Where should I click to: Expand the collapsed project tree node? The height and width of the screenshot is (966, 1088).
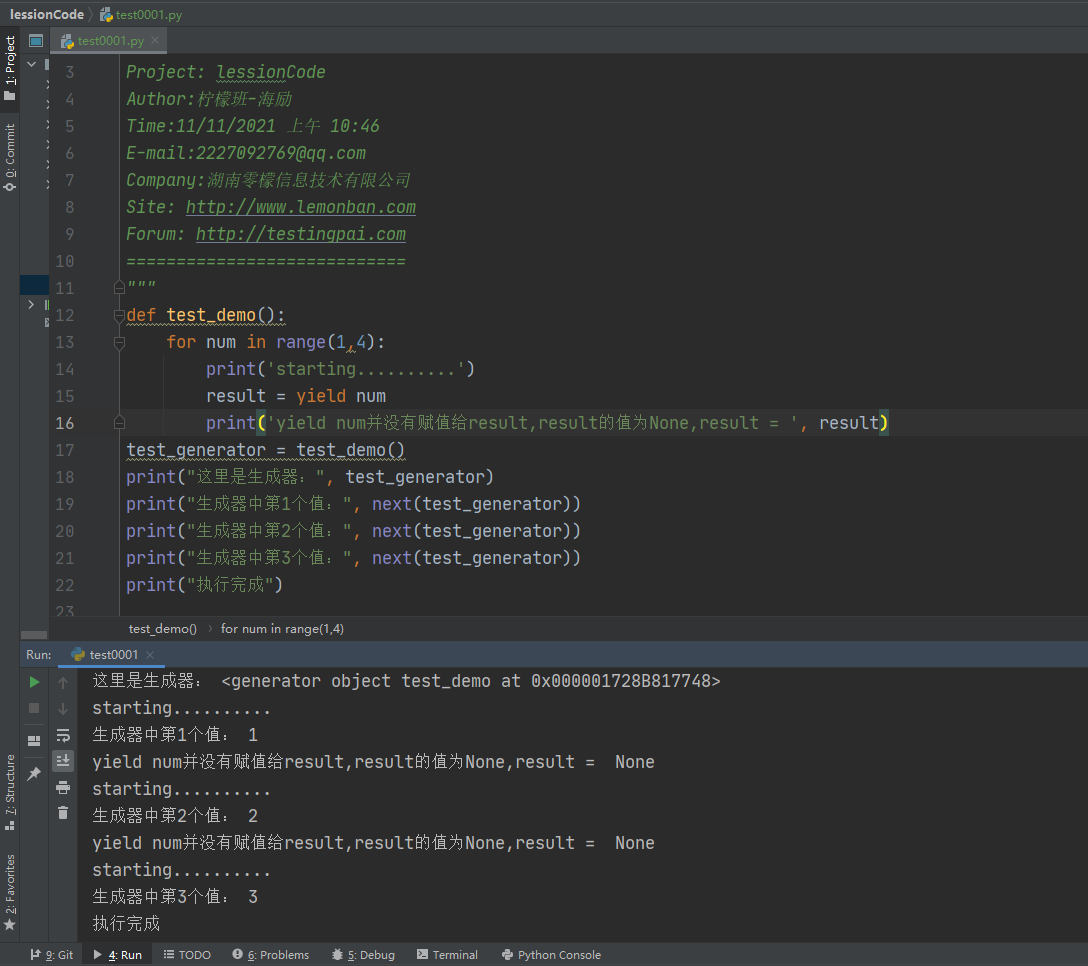31,304
